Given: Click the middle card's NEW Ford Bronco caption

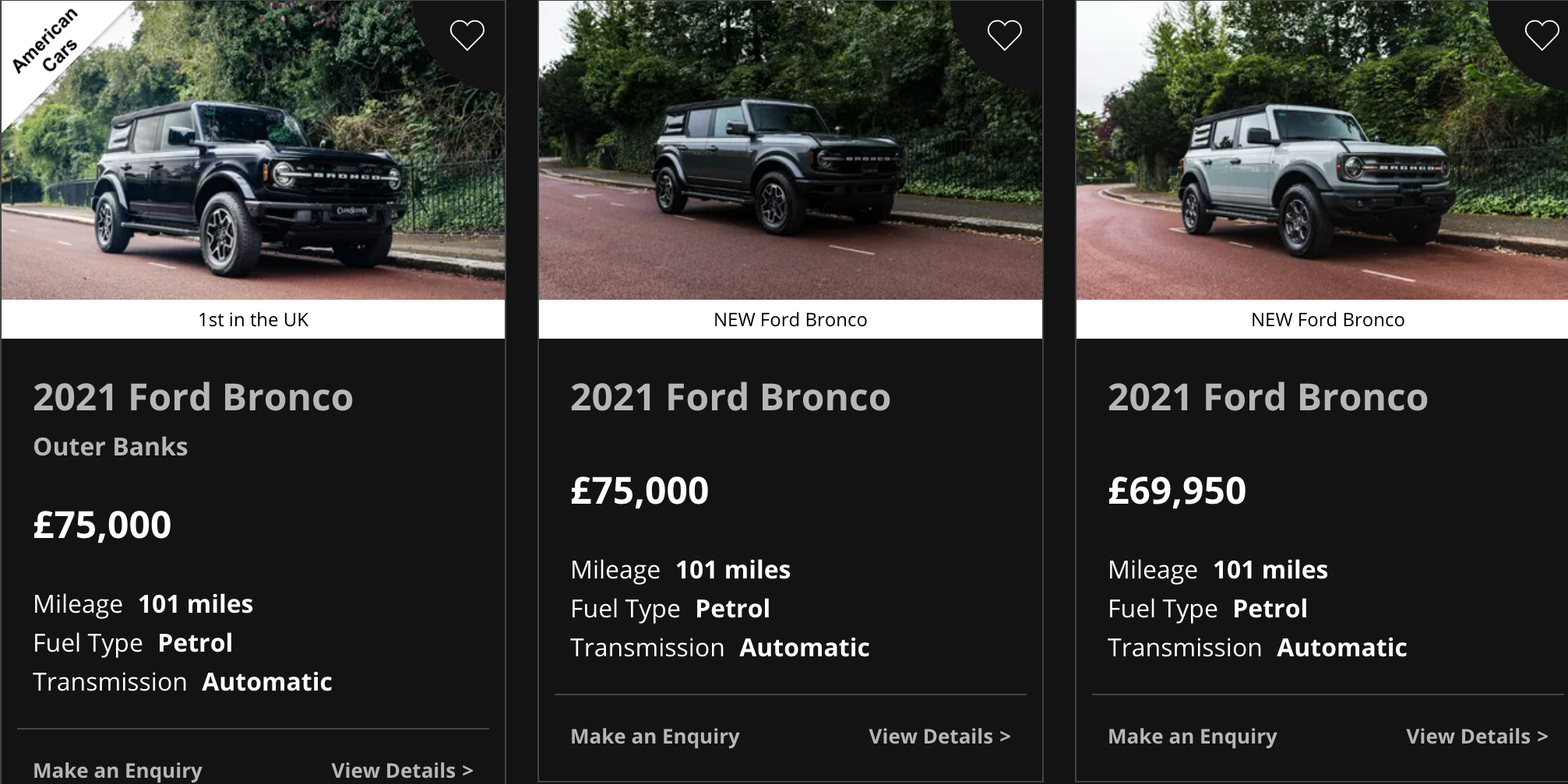Looking at the screenshot, I should click(790, 319).
